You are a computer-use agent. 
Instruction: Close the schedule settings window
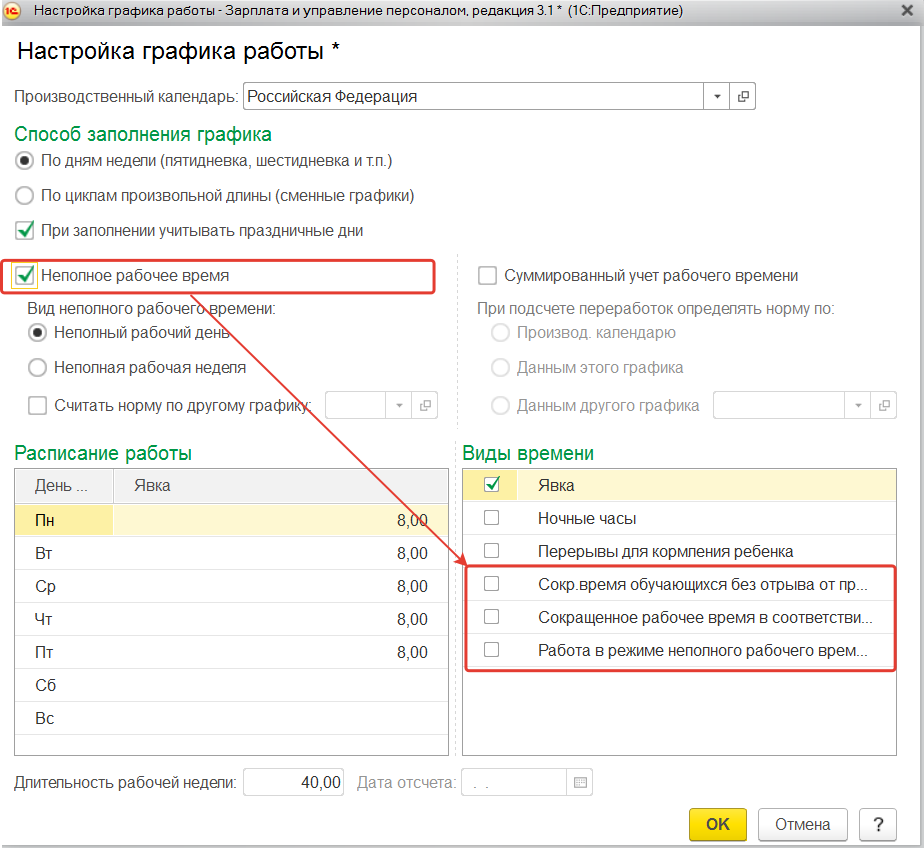pyautogui.click(x=908, y=11)
